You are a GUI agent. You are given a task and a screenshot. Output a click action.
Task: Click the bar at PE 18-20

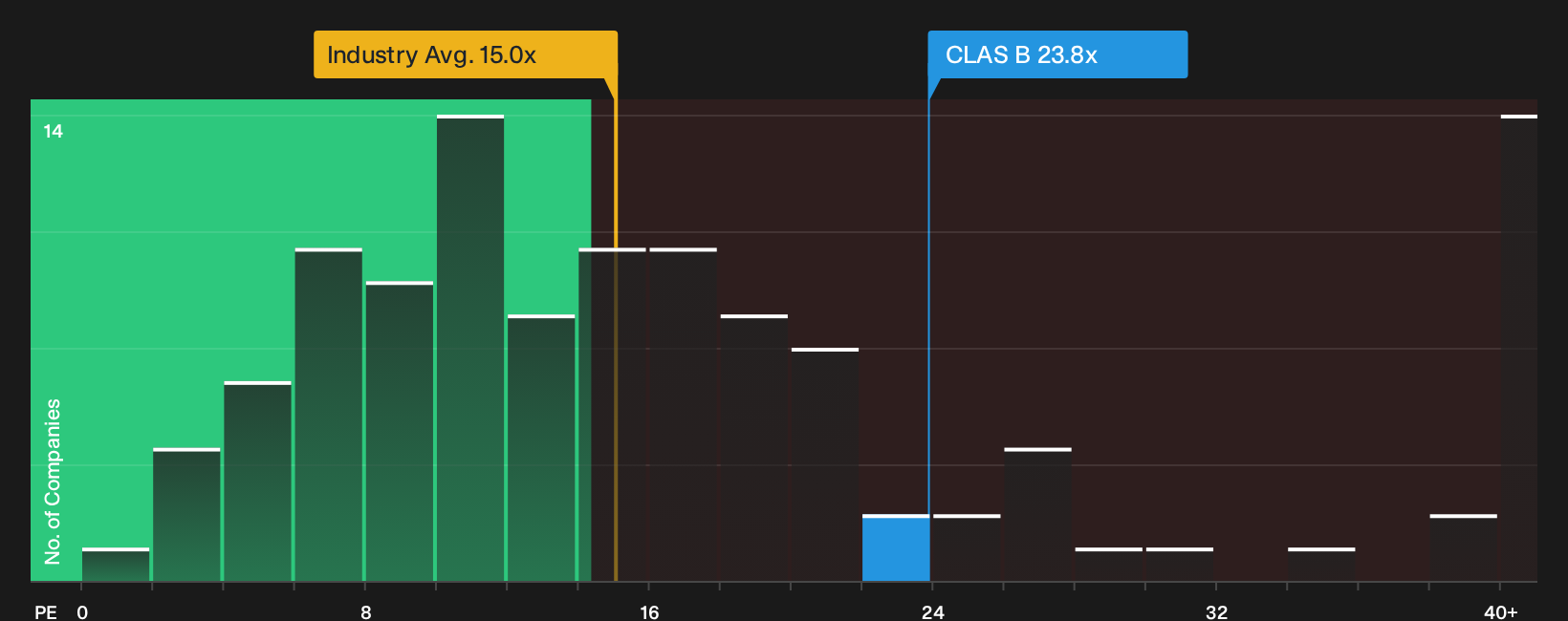[754, 447]
